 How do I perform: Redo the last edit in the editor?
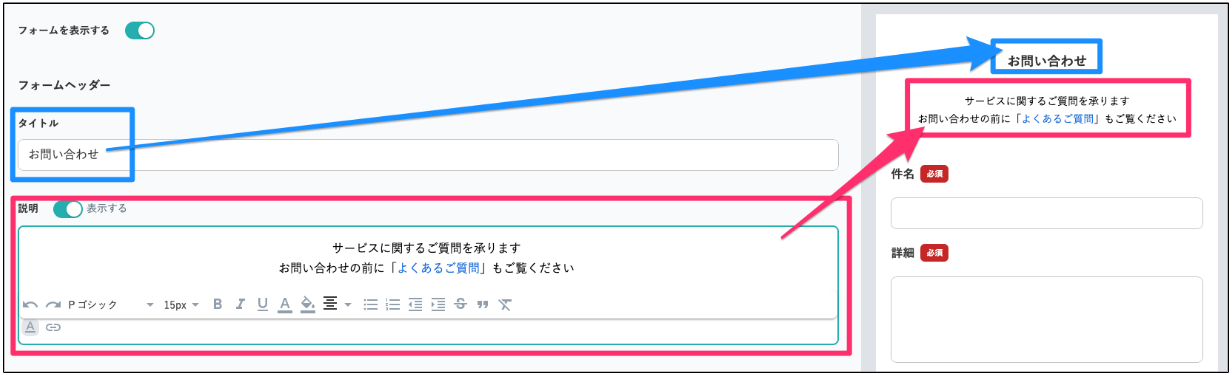coord(53,304)
